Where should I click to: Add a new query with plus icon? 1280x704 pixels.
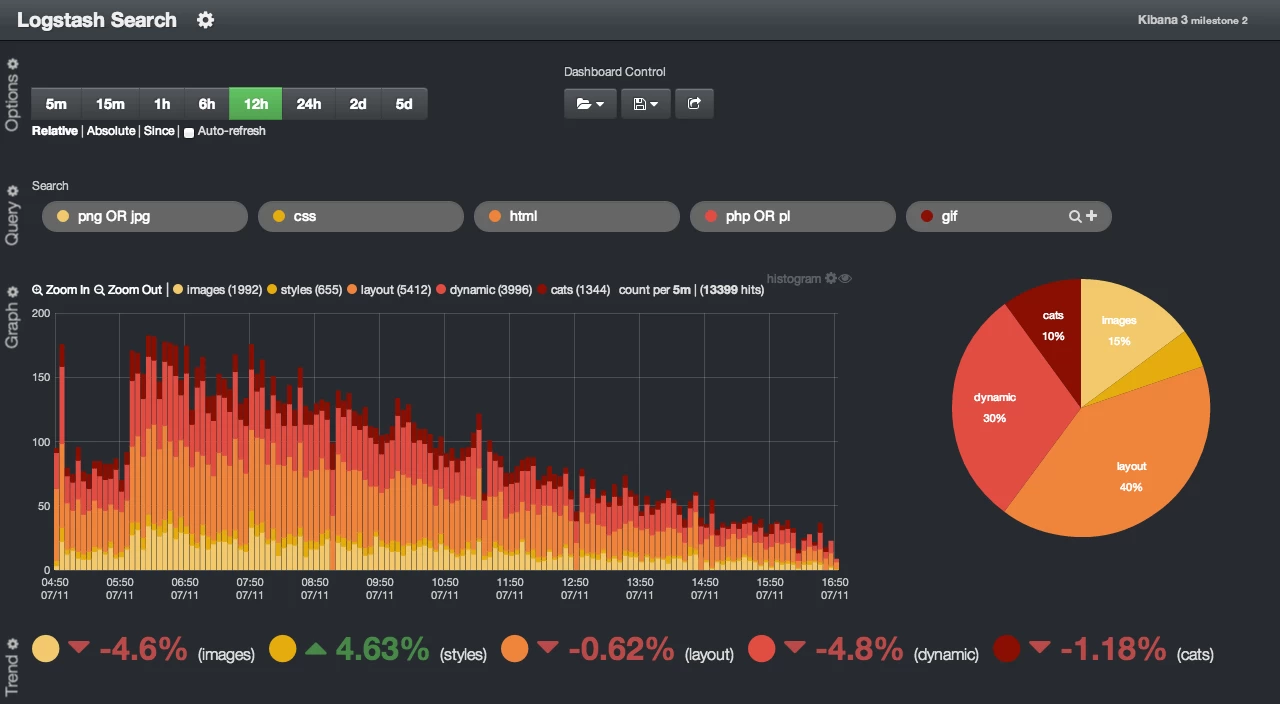(1091, 216)
